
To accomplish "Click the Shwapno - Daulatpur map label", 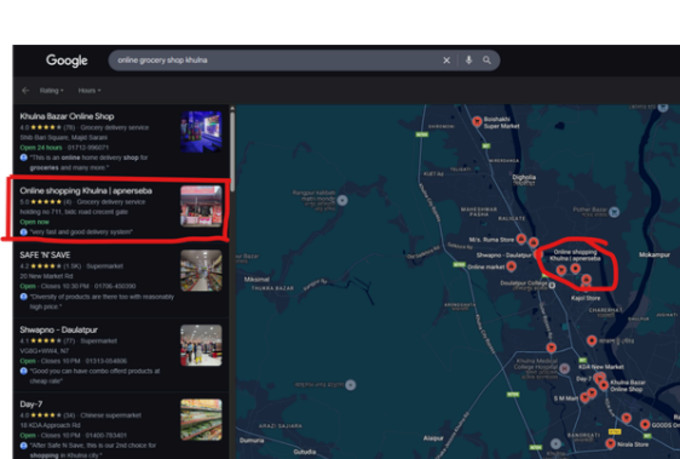I will 503,255.
